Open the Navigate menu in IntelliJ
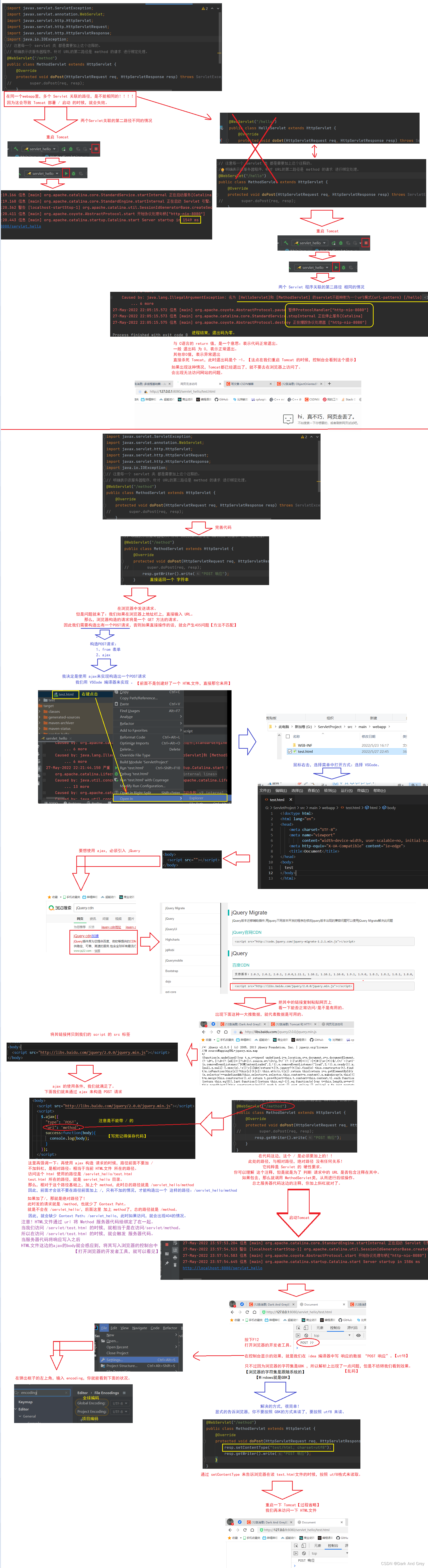428x1568 pixels. (139, 1328)
